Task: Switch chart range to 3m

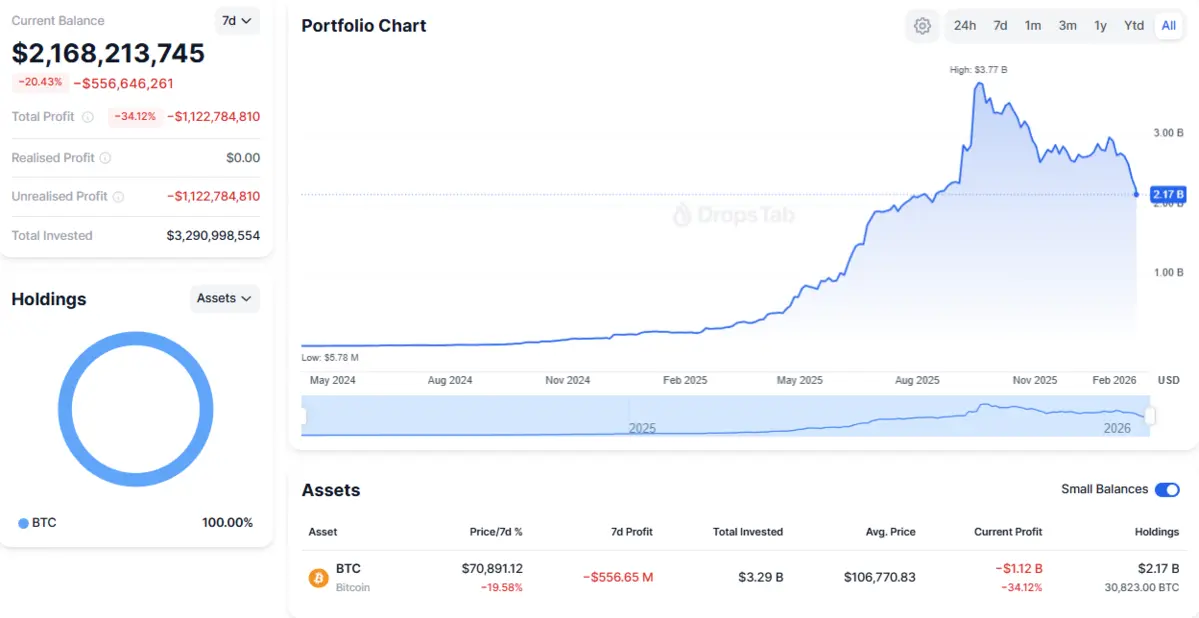Action: [x=1067, y=26]
